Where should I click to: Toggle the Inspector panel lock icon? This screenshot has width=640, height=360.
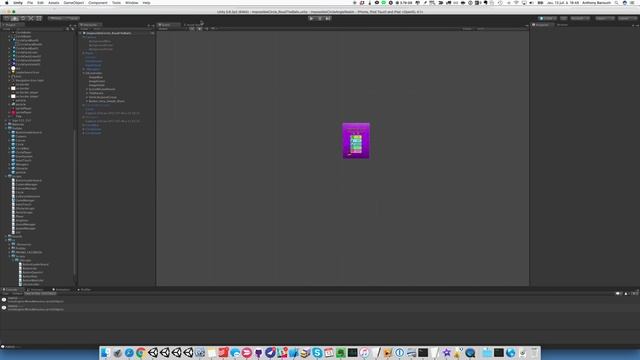point(633,25)
